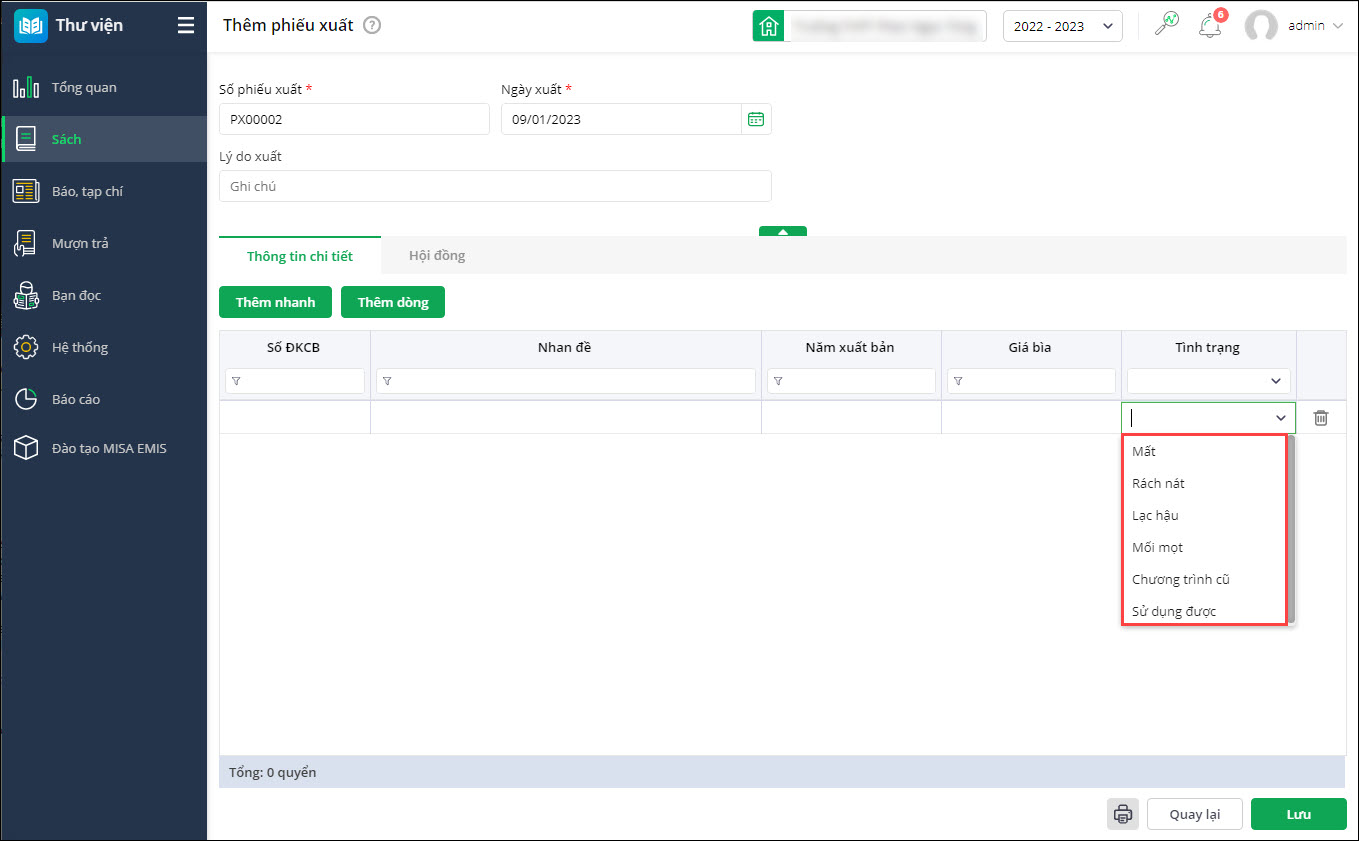Save the form with Lưu button
This screenshot has height=841, width=1359.
pyautogui.click(x=1298, y=814)
